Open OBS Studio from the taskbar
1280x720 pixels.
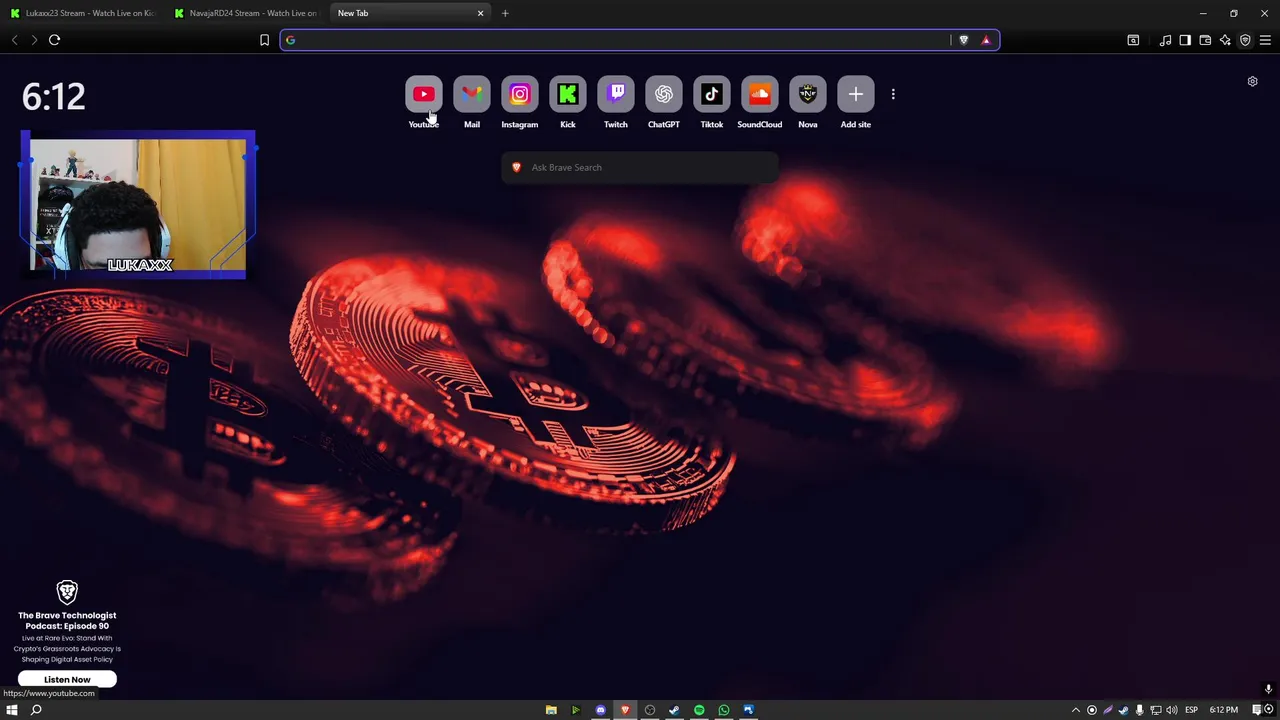pos(650,710)
